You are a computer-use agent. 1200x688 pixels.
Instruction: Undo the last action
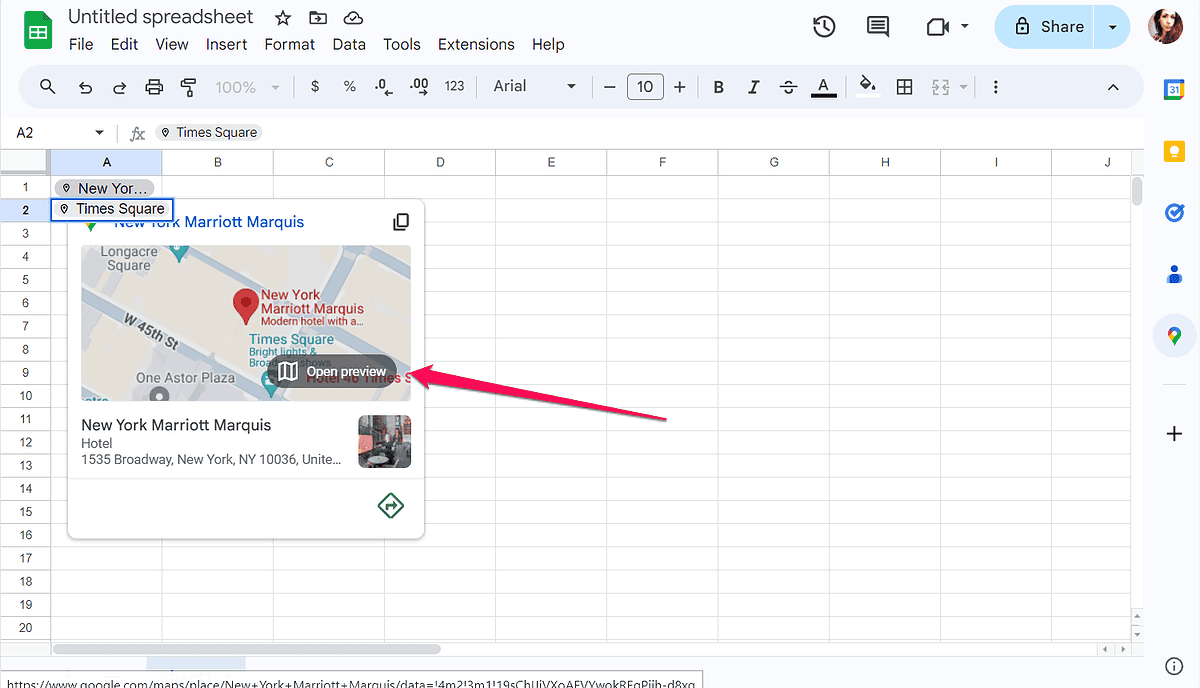[x=85, y=87]
